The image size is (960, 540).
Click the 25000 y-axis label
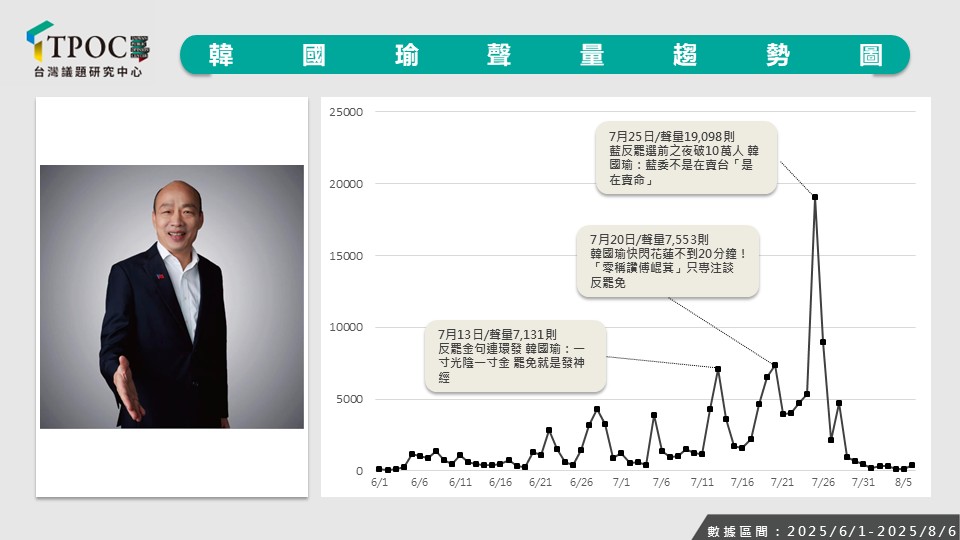(346, 112)
